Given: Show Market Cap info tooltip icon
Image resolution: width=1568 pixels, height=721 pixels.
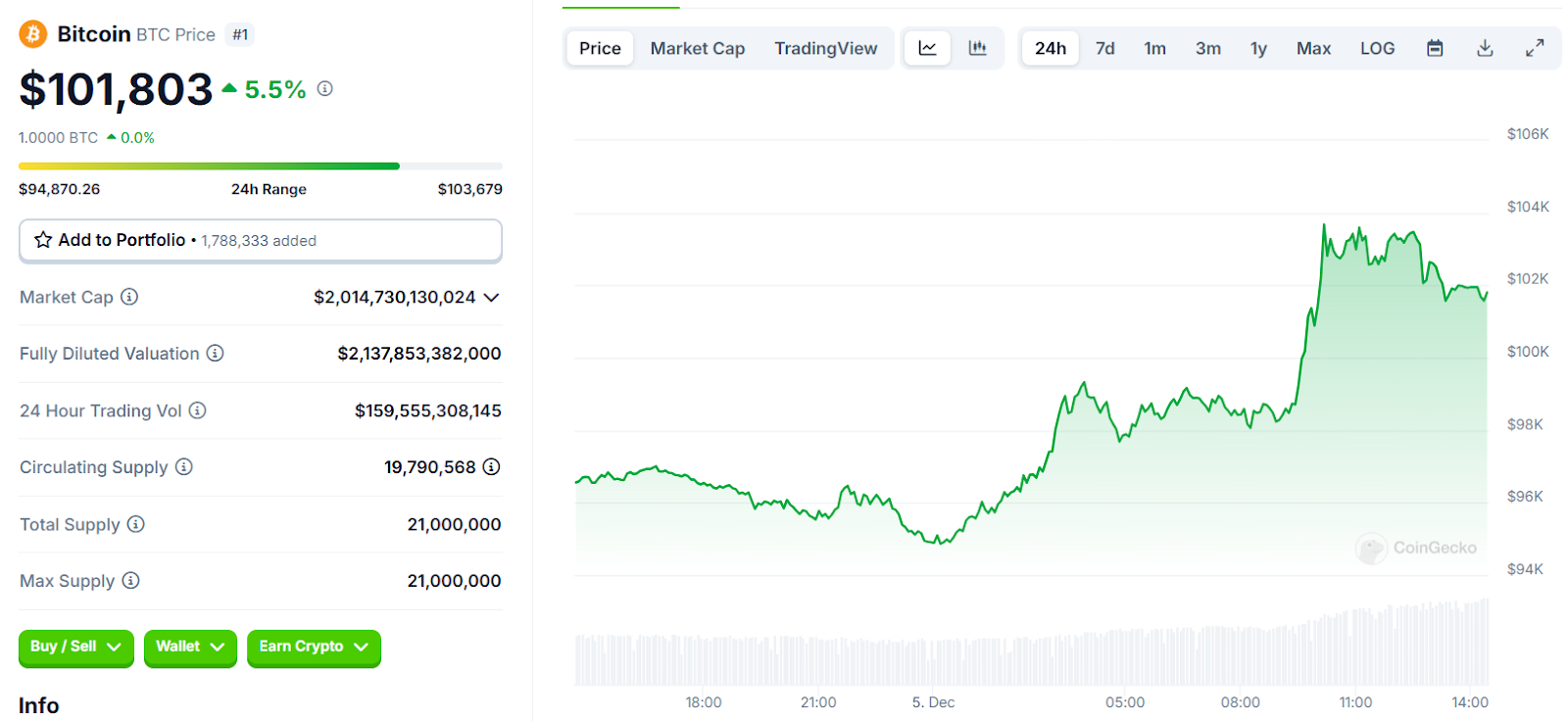Looking at the screenshot, I should (x=129, y=297).
